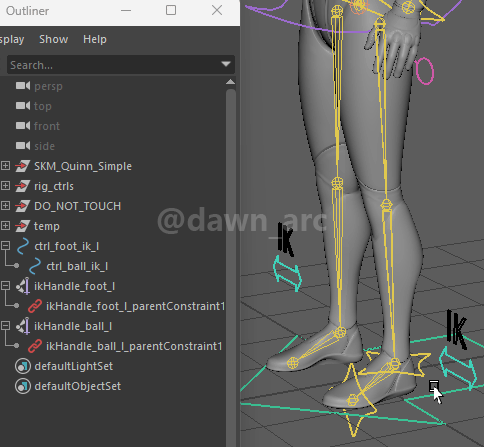484x447 pixels.
Task: Click the DO_NOT_TOUCH transform icon
Action: coord(23,206)
